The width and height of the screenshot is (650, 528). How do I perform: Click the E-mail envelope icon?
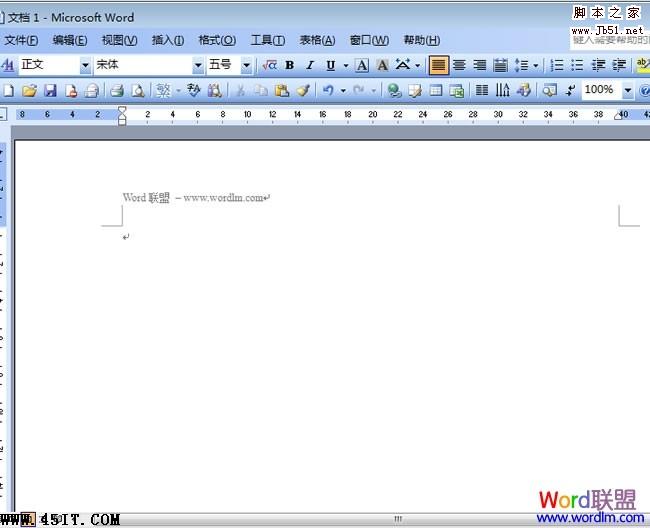point(92,90)
